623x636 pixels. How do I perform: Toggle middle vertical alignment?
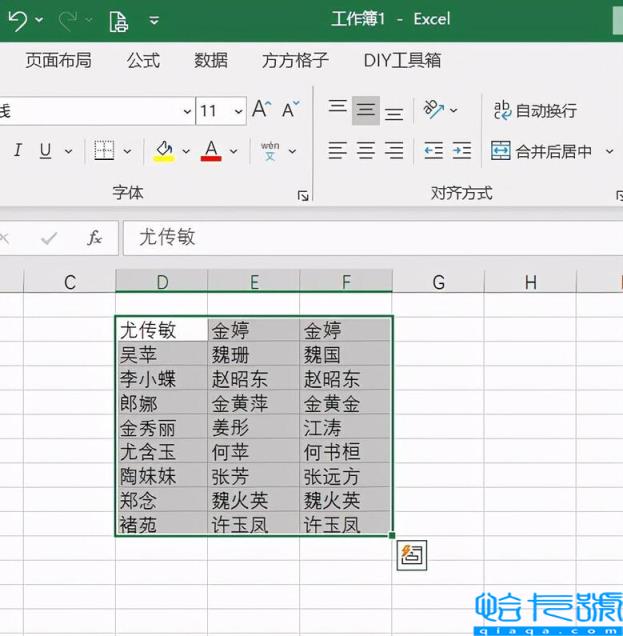tap(366, 110)
